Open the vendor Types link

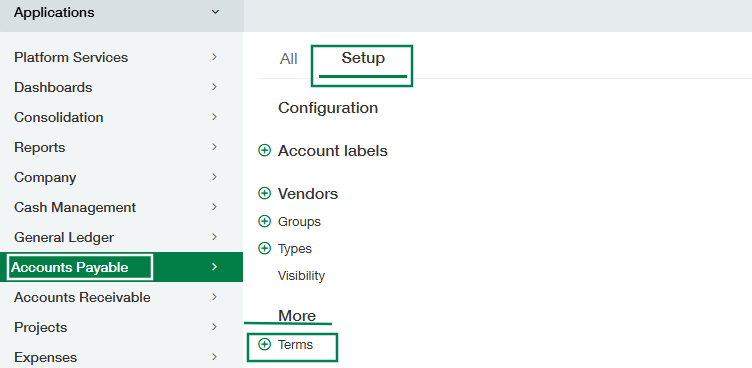pos(295,249)
